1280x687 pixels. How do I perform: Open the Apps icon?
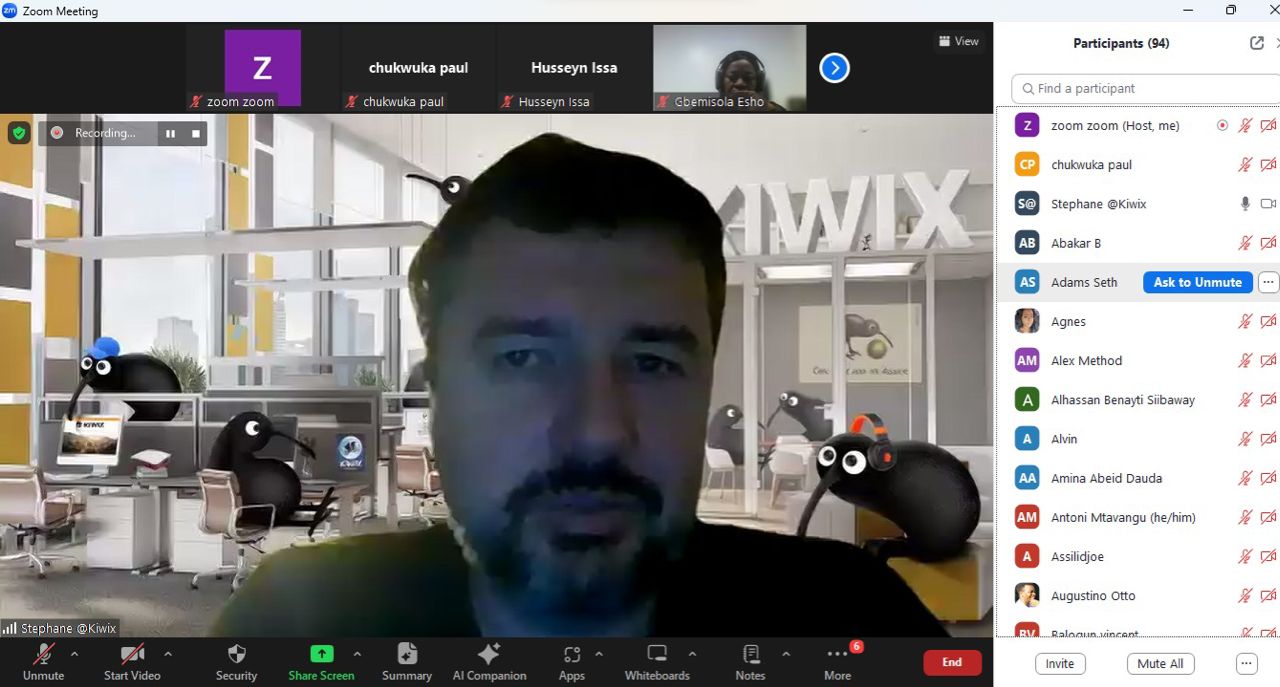[572, 654]
